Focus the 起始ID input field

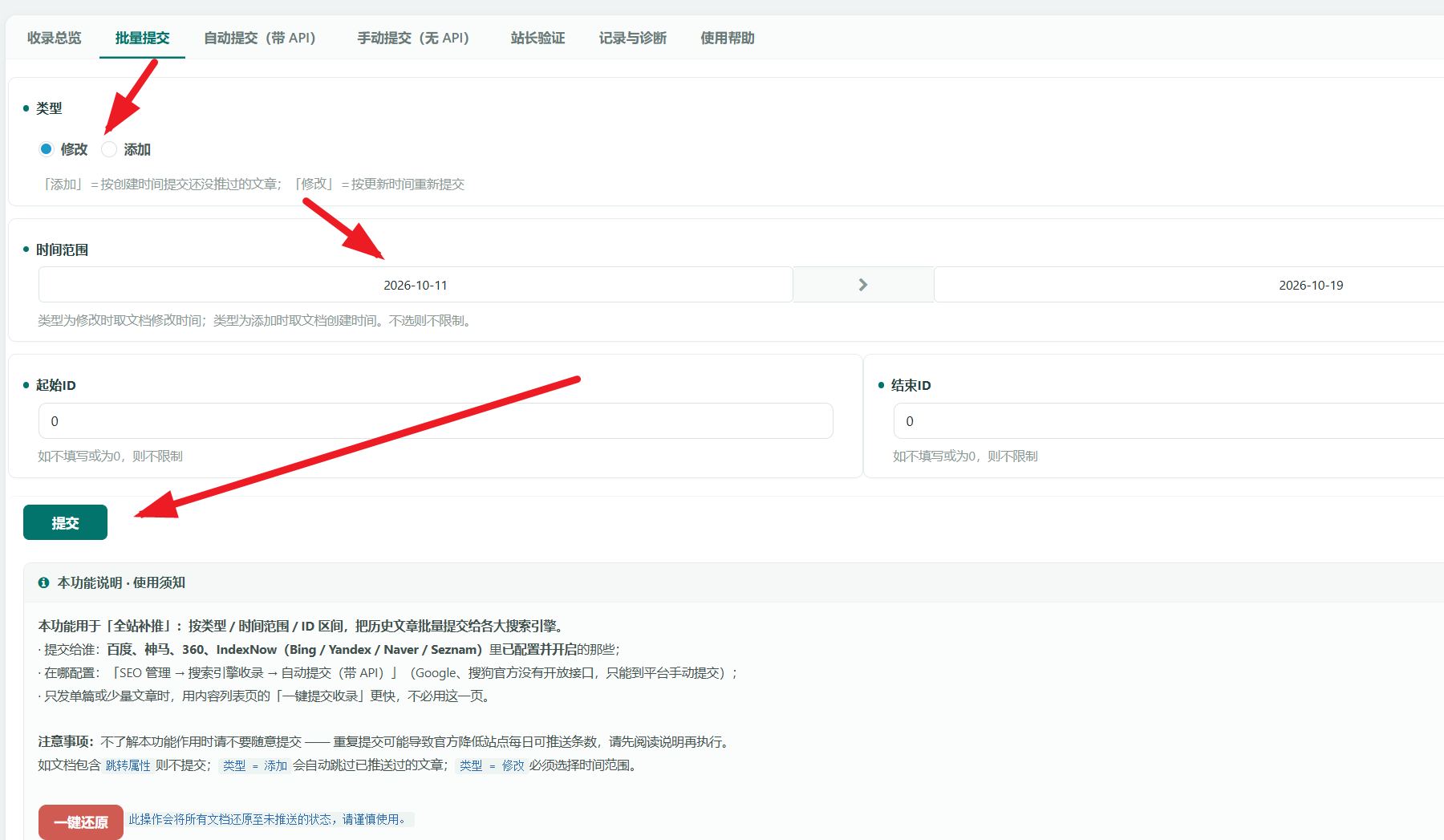tap(436, 421)
